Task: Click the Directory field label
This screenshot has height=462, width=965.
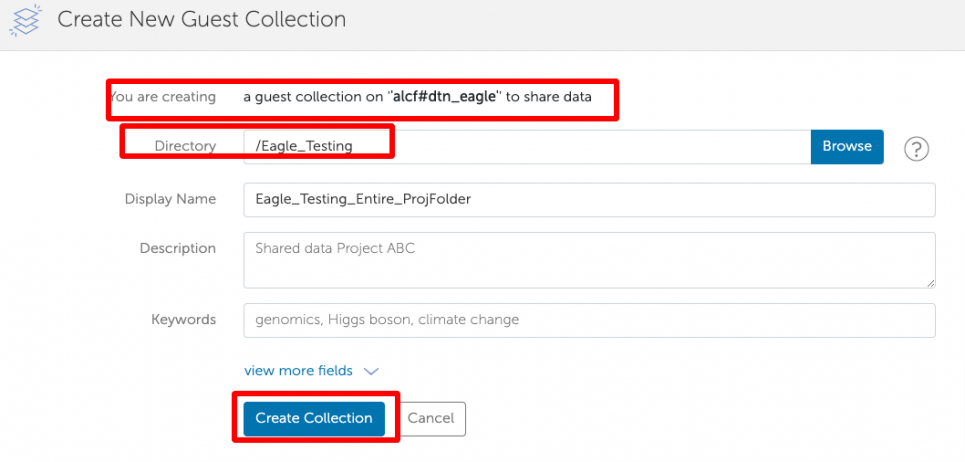Action: coord(185,146)
